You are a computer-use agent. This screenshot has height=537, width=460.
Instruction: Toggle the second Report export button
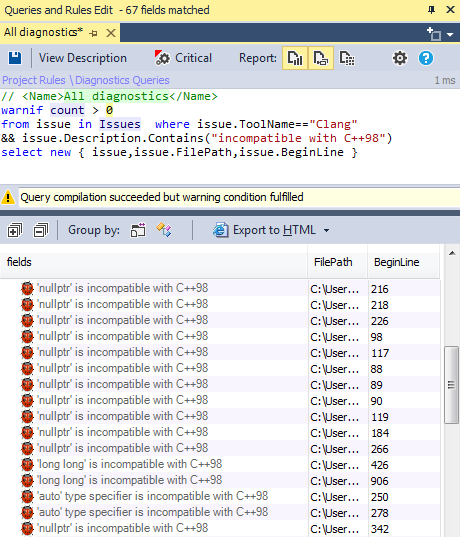[321, 58]
